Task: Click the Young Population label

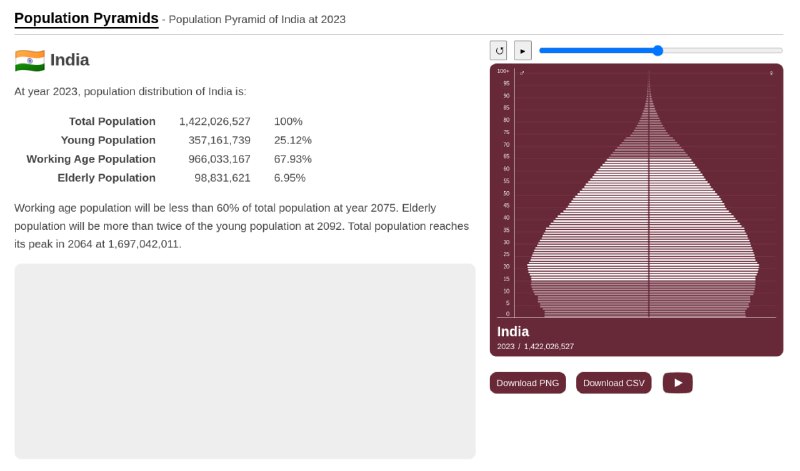Action: coord(109,140)
